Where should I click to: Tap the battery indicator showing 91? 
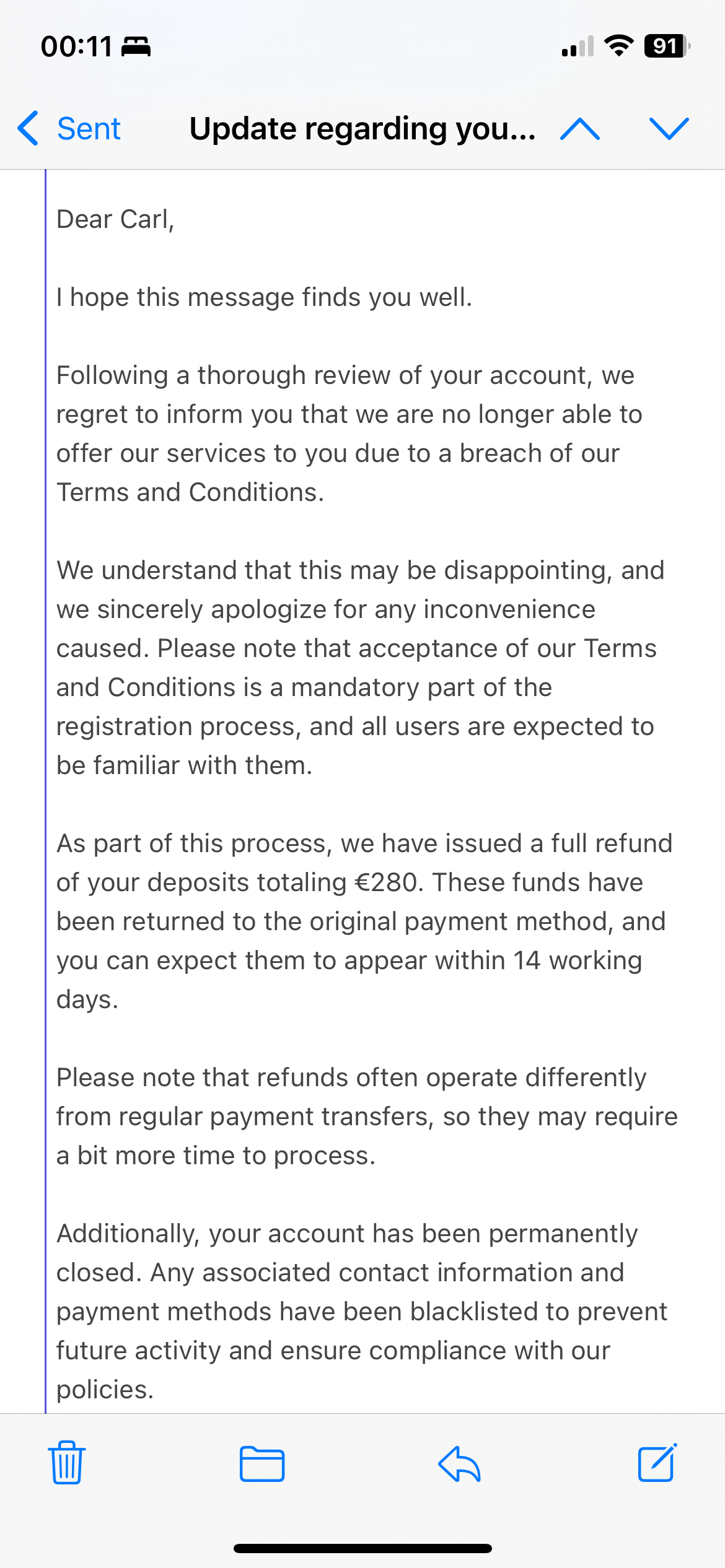click(667, 46)
